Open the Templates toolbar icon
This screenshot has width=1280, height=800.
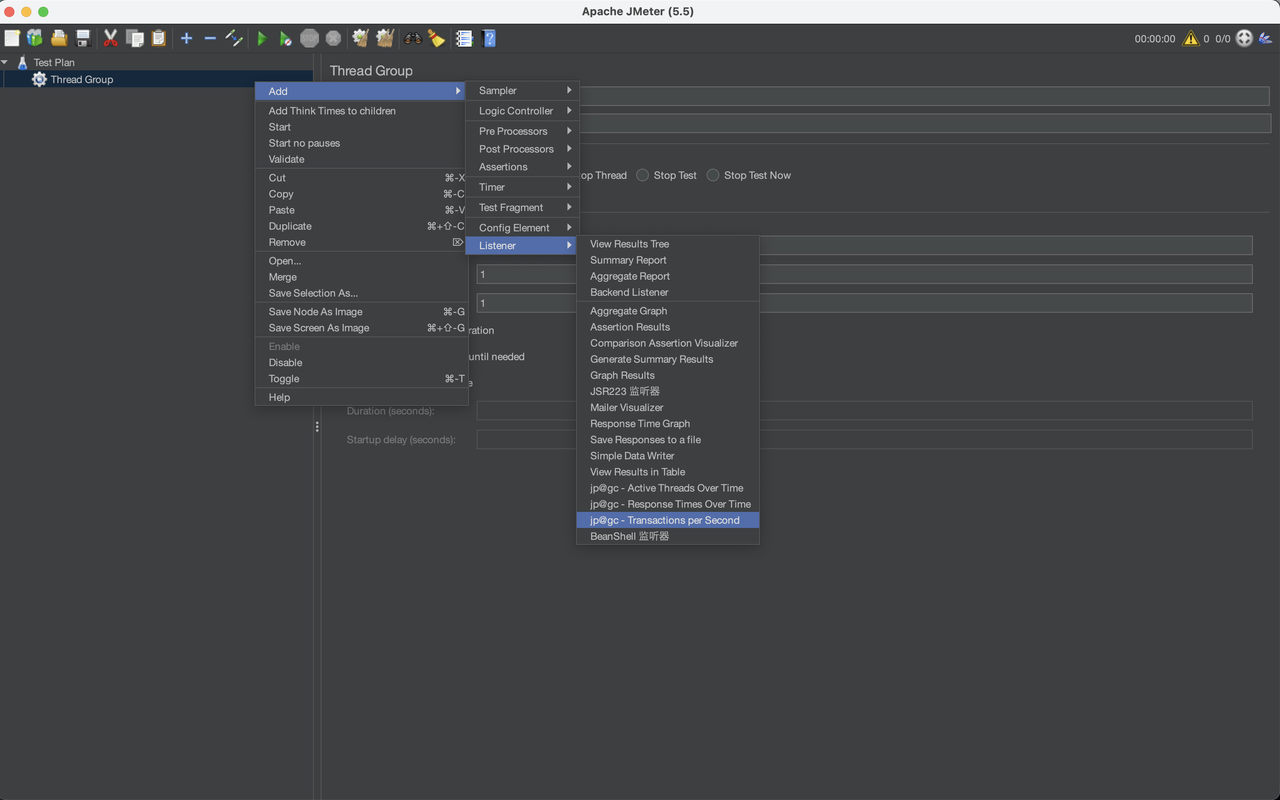pos(35,38)
